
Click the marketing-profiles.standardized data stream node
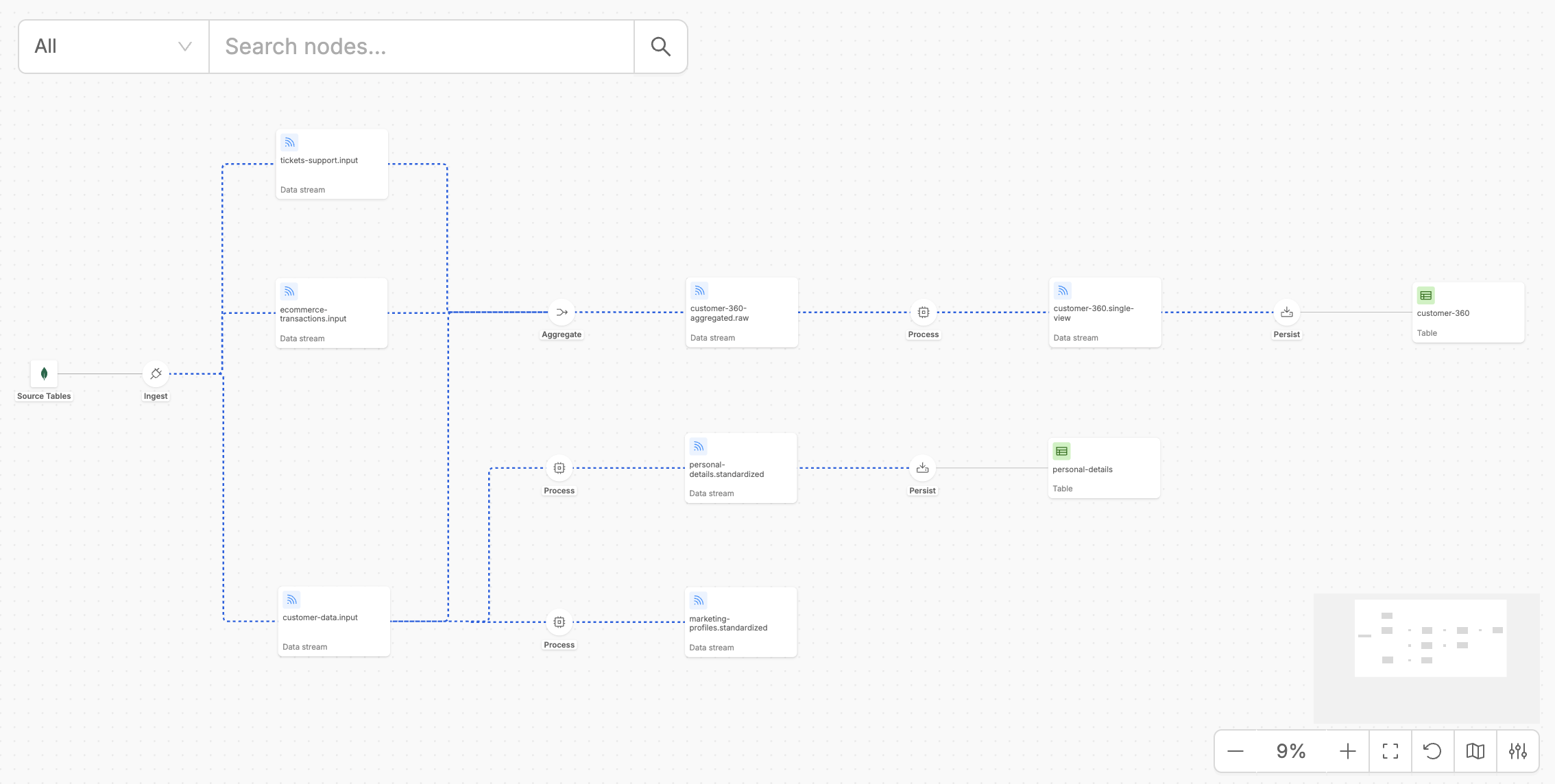740,621
